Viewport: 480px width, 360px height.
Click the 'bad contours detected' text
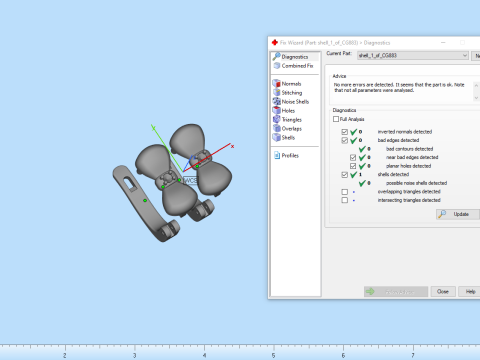409,149
